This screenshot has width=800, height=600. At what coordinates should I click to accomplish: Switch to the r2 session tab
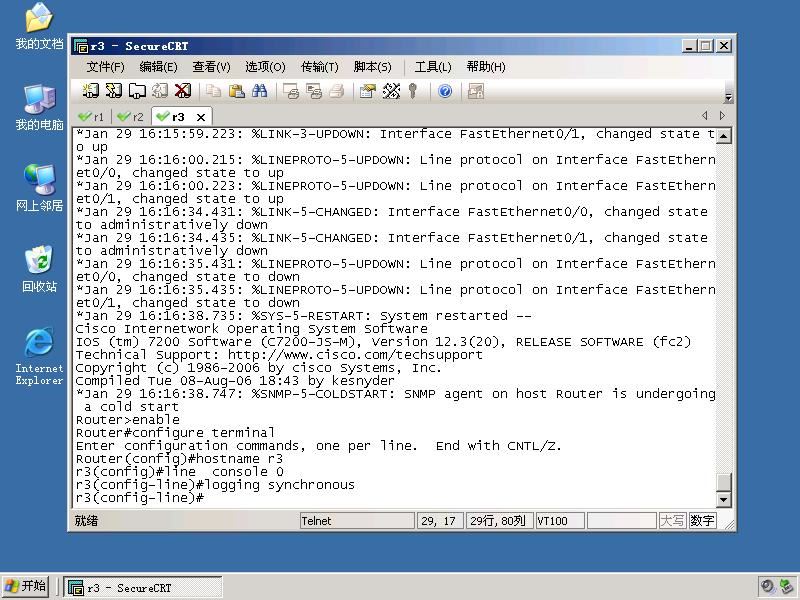pos(131,117)
